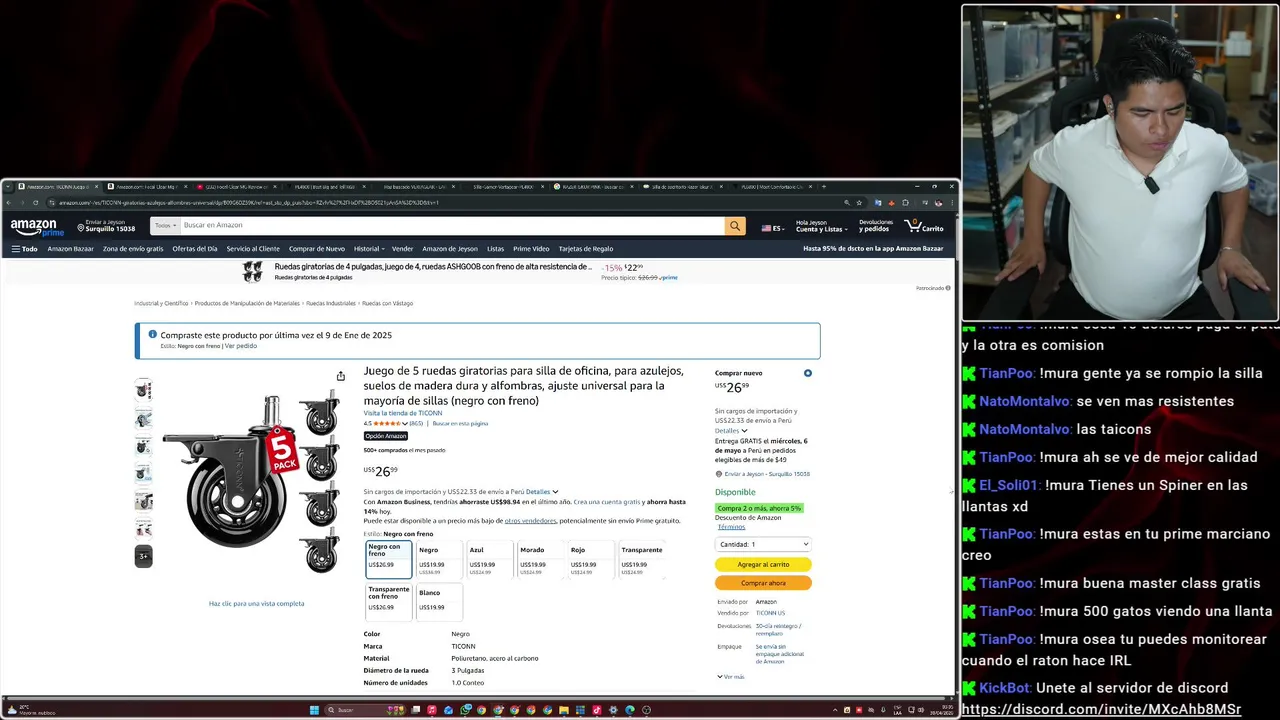
Task: Open the Cantidad quantity dropdown
Action: click(763, 544)
